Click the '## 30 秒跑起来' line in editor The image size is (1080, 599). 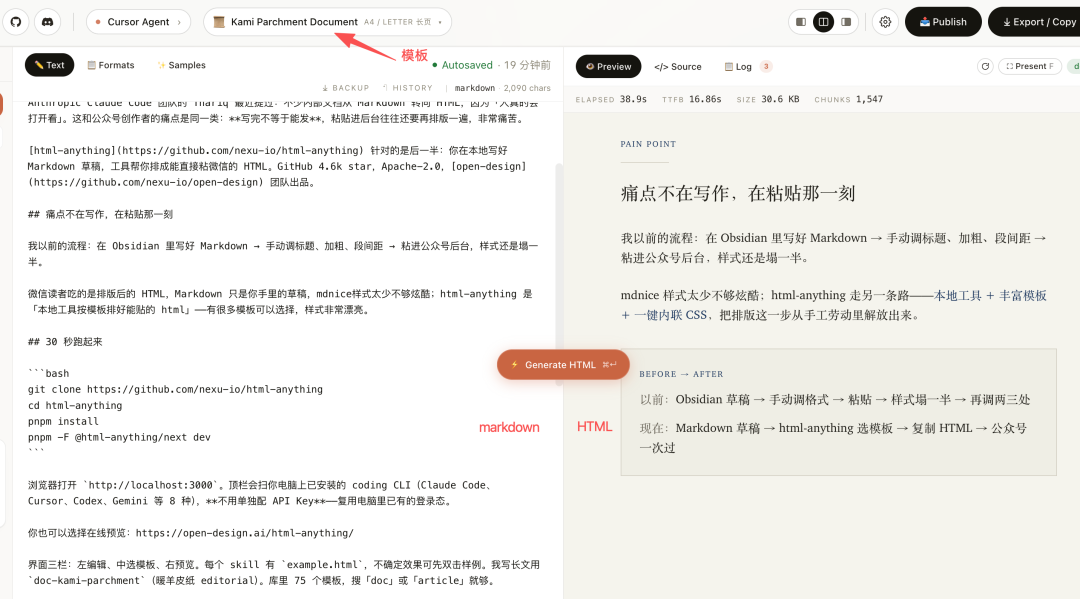65,341
